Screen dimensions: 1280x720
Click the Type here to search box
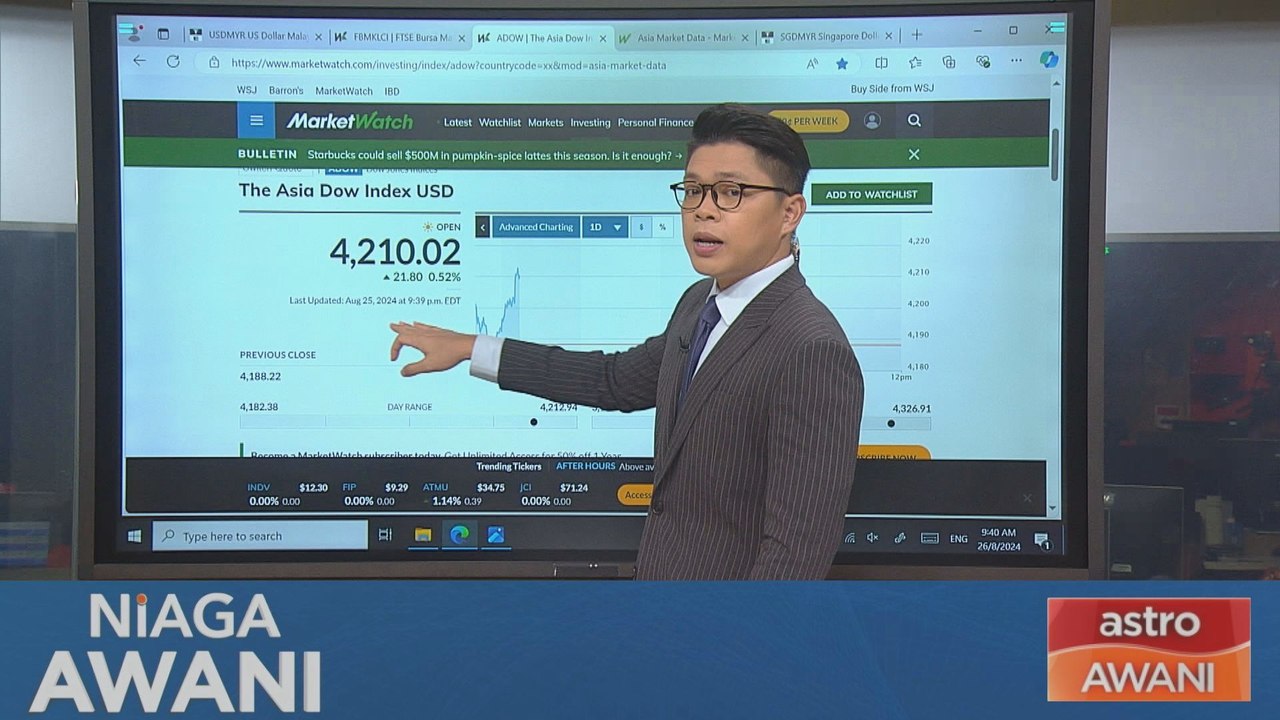click(x=260, y=536)
